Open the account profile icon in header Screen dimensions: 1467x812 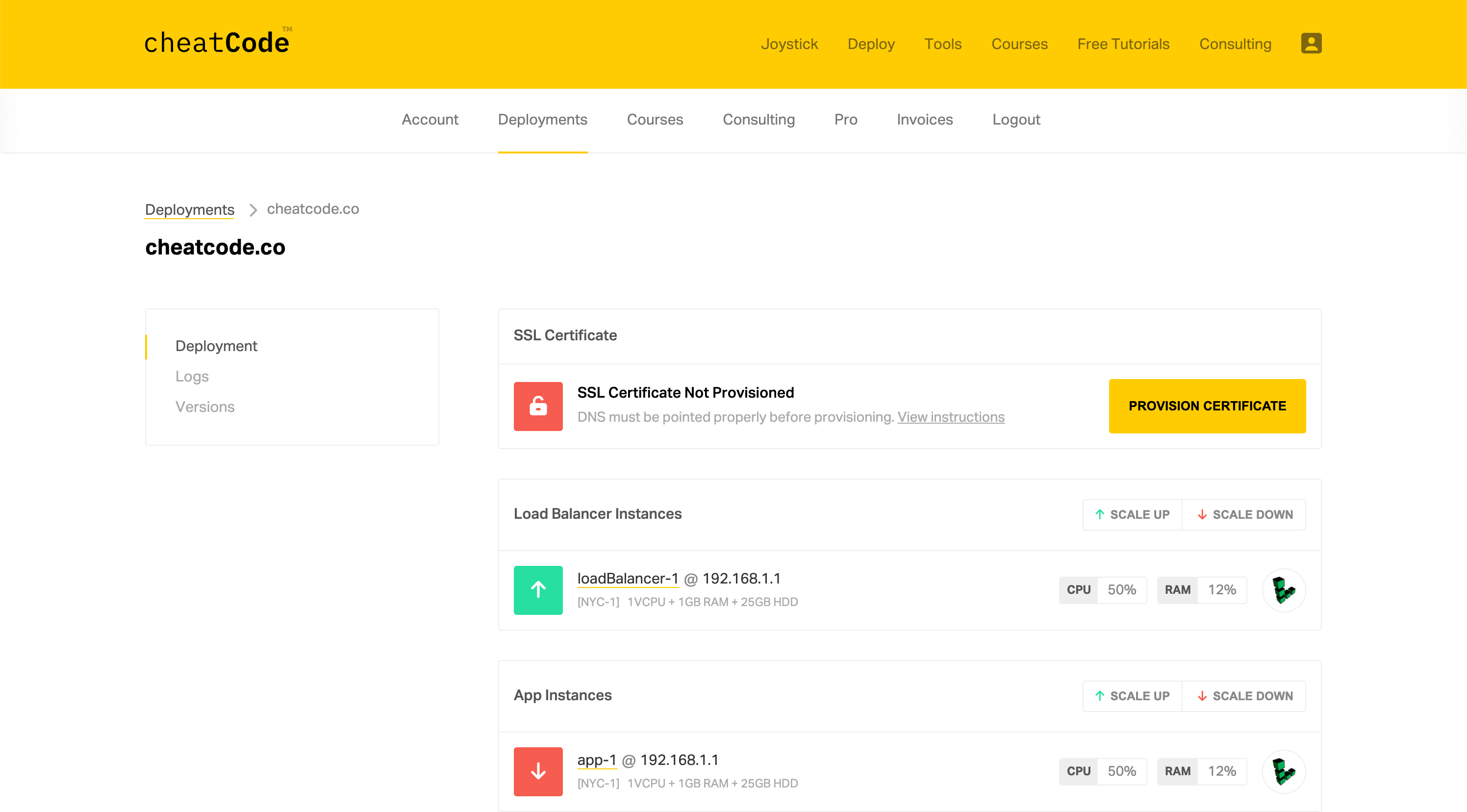(1311, 43)
